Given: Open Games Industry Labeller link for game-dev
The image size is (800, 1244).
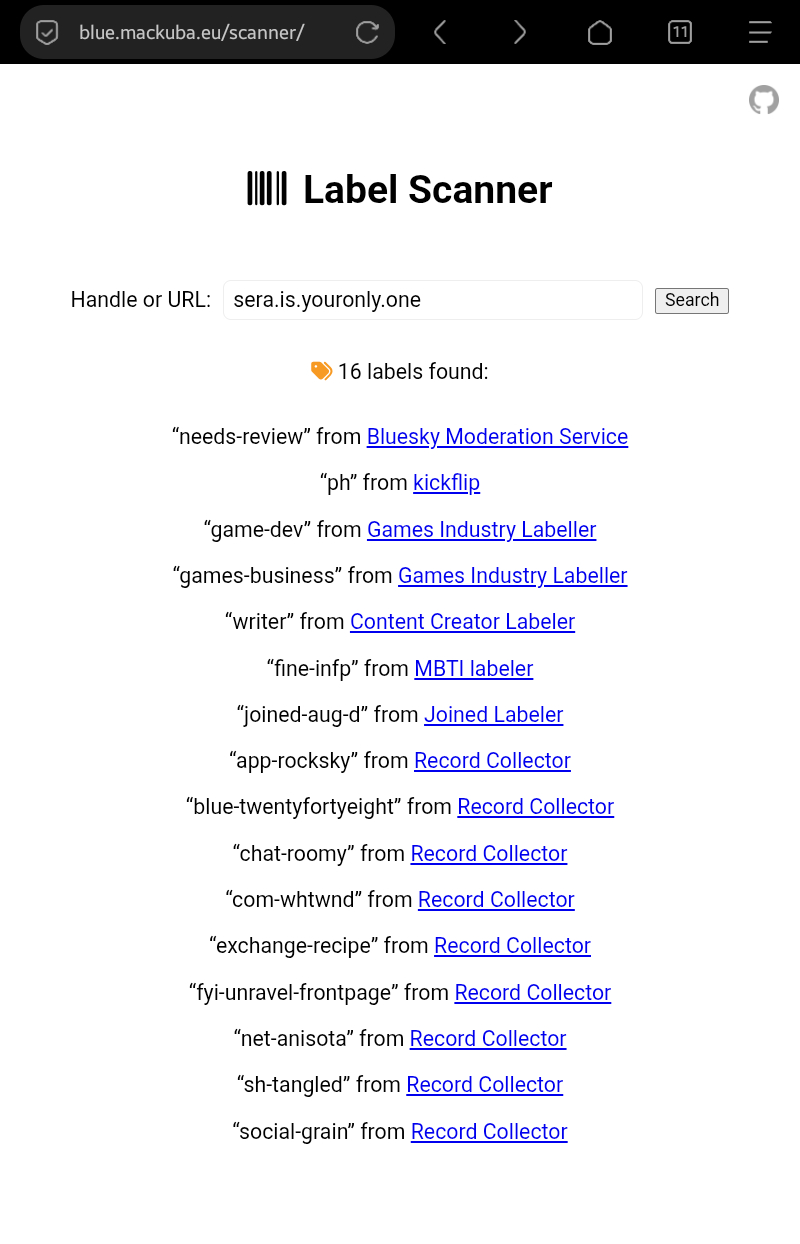Looking at the screenshot, I should tap(481, 530).
